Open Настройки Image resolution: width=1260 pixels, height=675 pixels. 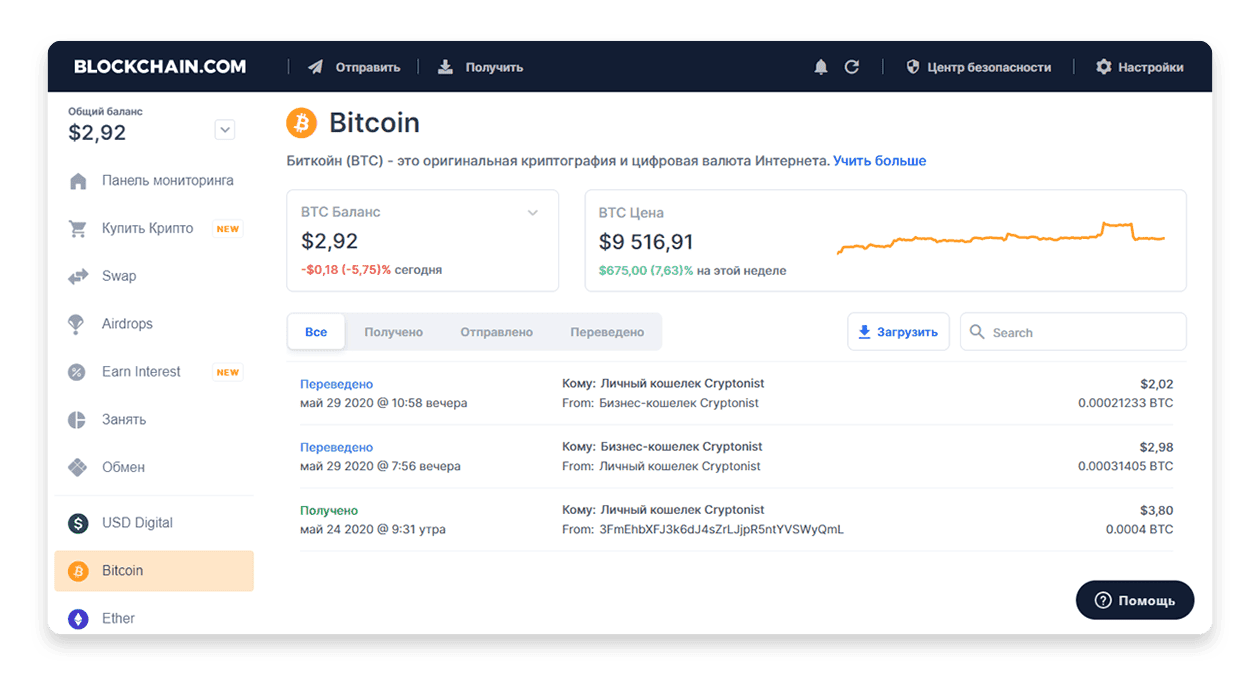tap(1140, 67)
